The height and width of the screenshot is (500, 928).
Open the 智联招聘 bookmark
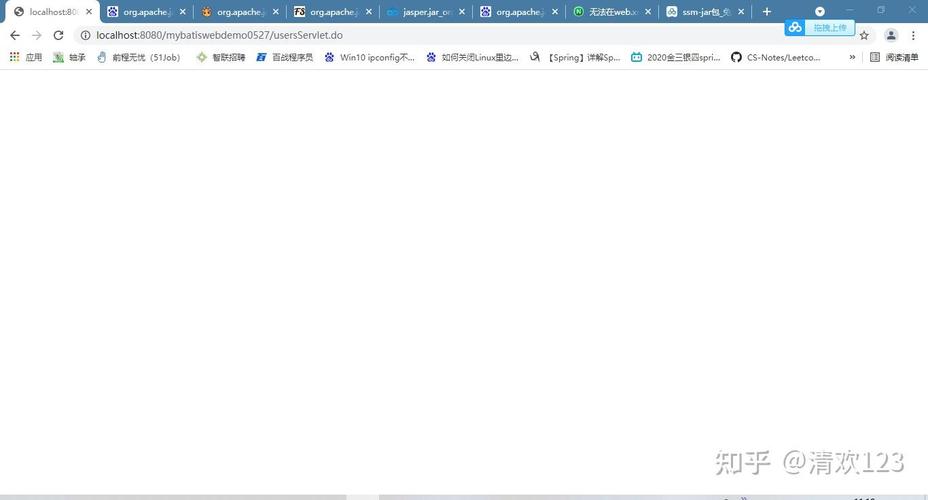221,57
